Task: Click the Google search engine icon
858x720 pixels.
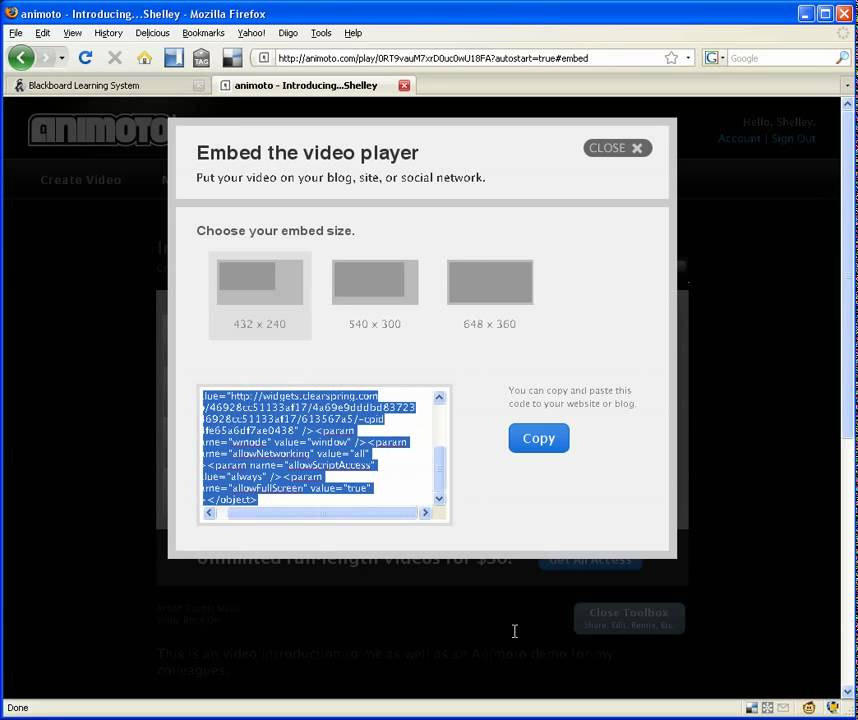Action: point(711,58)
